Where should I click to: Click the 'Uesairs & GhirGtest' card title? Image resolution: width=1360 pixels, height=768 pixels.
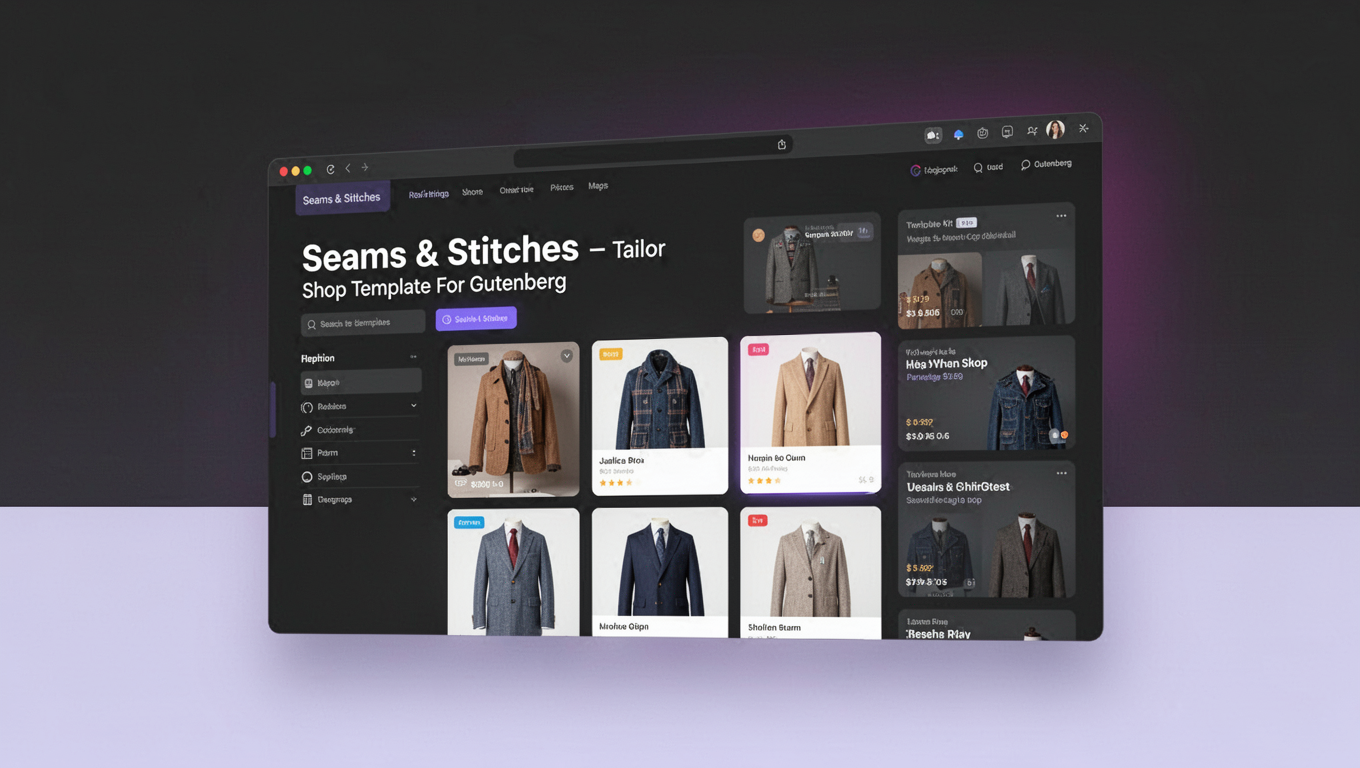click(x=958, y=487)
